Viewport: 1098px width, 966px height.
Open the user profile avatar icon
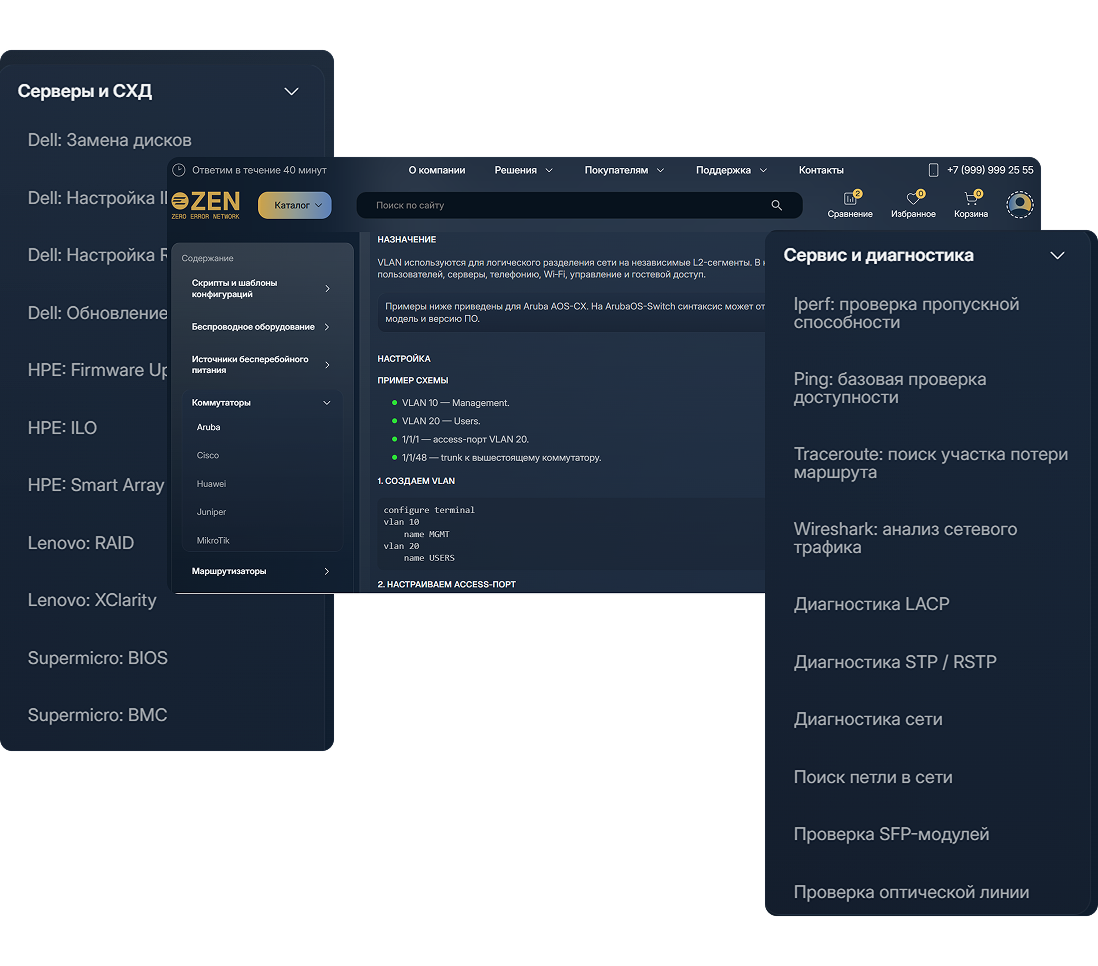point(1020,205)
